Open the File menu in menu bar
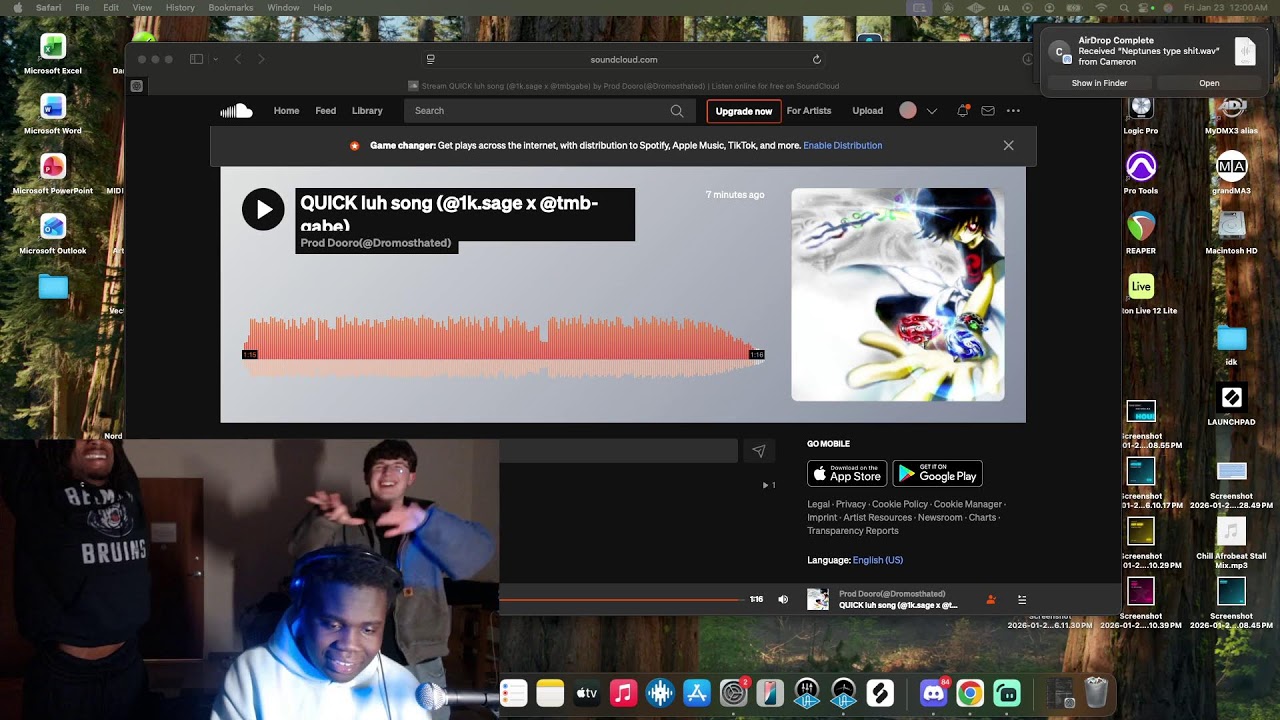The width and height of the screenshot is (1280, 720). pyautogui.click(x=82, y=7)
